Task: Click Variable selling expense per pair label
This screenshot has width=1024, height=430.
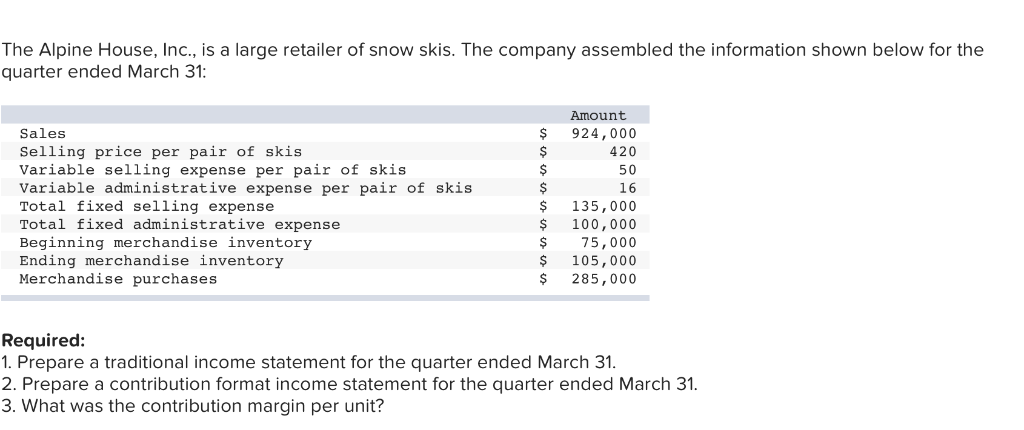Action: coord(212,170)
